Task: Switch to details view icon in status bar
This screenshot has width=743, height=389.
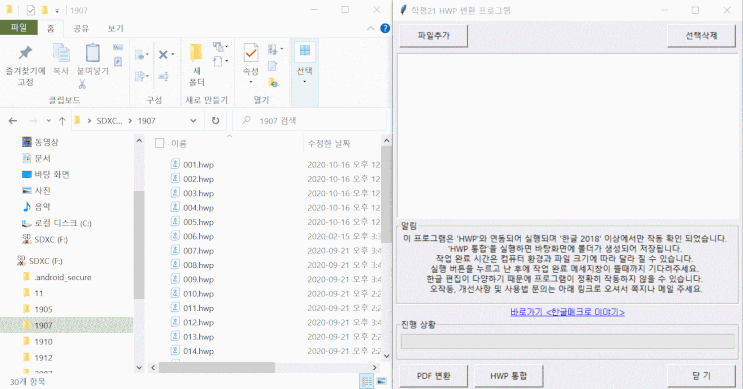Action: 367,381
